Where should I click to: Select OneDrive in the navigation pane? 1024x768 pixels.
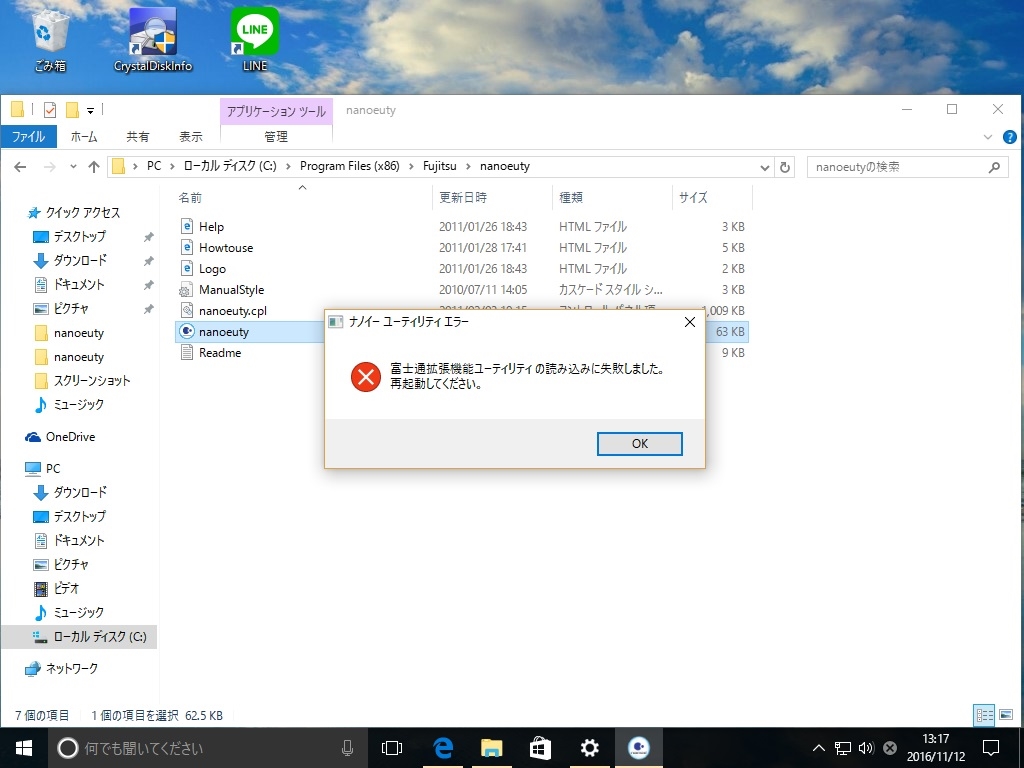coord(70,437)
